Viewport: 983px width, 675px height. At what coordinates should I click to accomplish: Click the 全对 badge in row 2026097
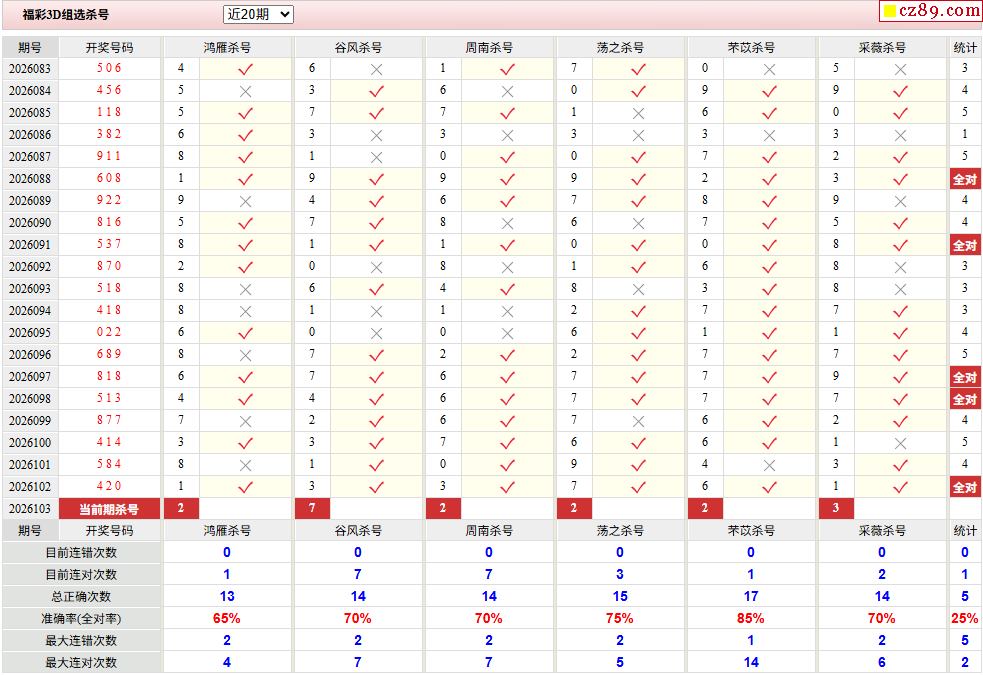click(x=965, y=377)
